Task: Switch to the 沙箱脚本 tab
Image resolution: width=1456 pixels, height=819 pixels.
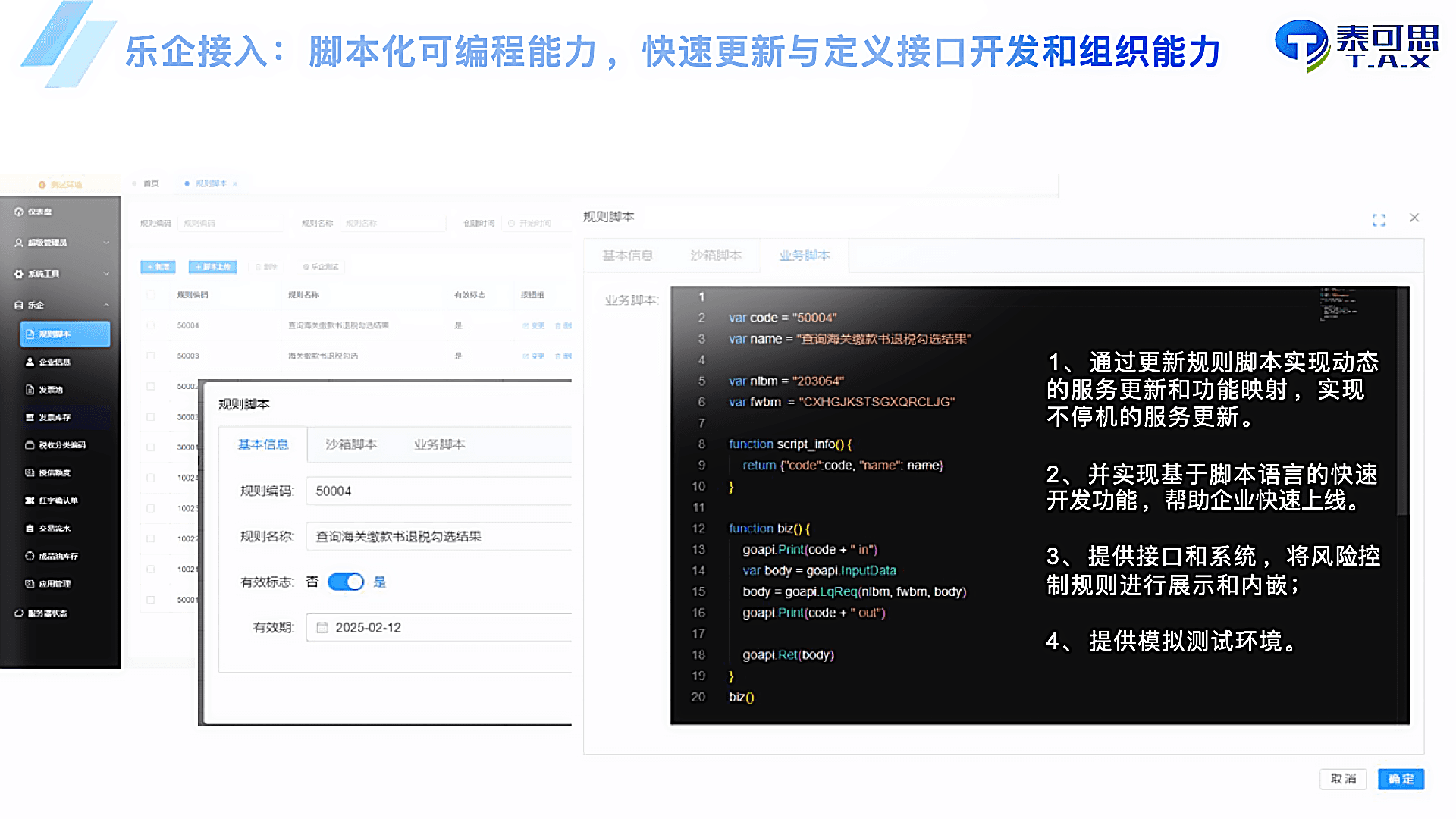Action: click(x=716, y=255)
